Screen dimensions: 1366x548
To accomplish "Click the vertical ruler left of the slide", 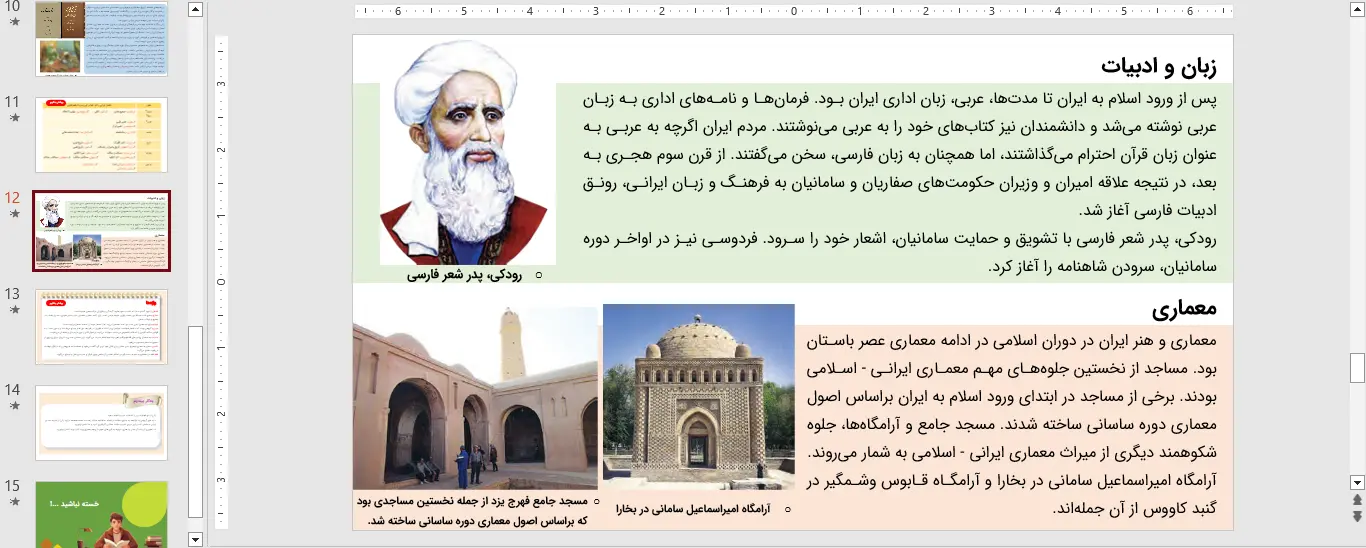I will click(222, 282).
